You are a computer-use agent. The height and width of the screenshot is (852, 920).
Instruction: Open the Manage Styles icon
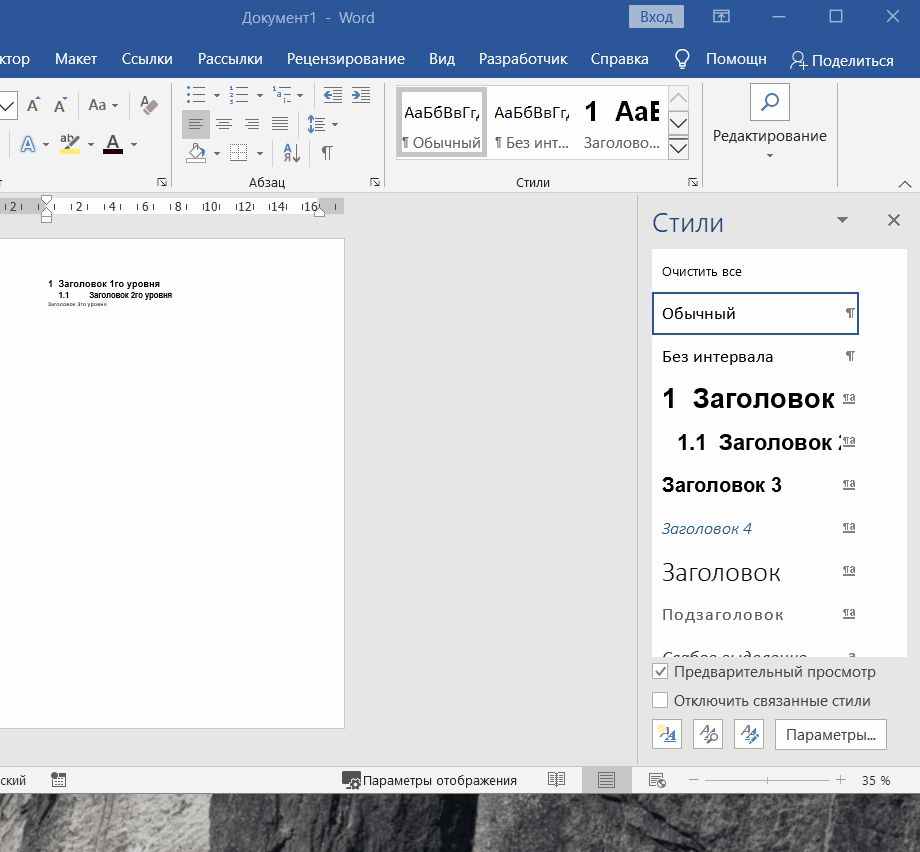tap(749, 734)
